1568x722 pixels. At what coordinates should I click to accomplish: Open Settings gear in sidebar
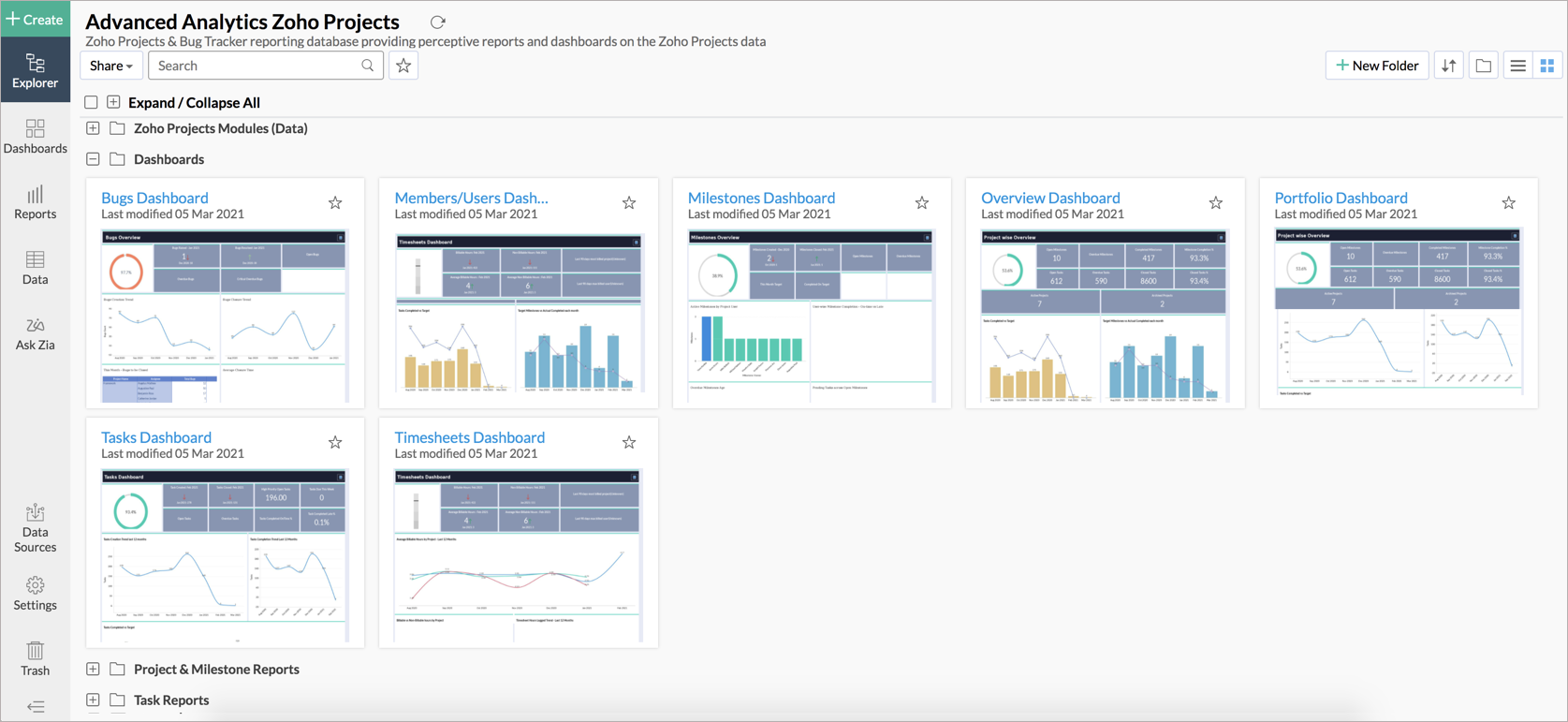pos(35,594)
